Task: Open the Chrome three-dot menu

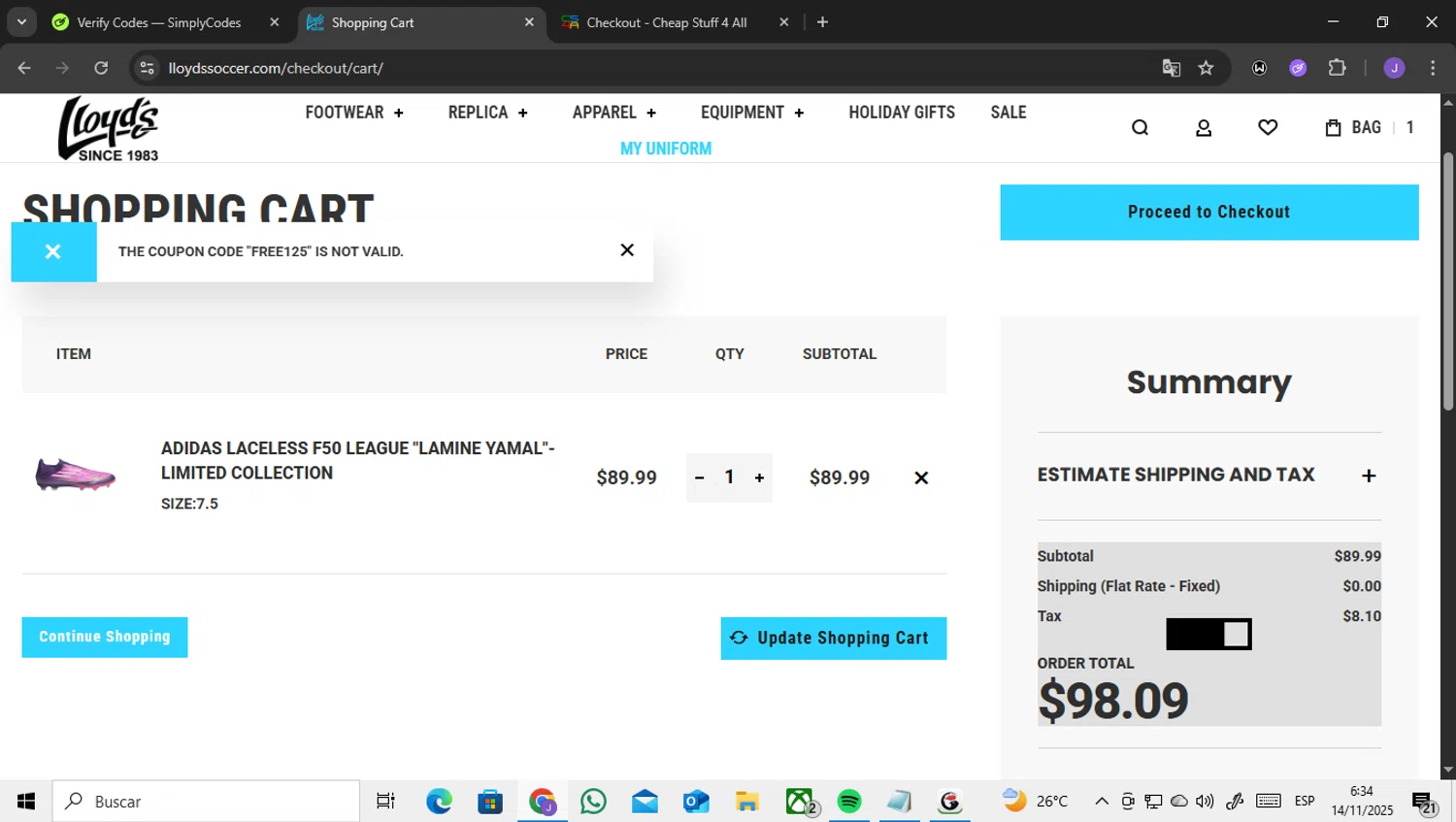Action: tap(1433, 68)
